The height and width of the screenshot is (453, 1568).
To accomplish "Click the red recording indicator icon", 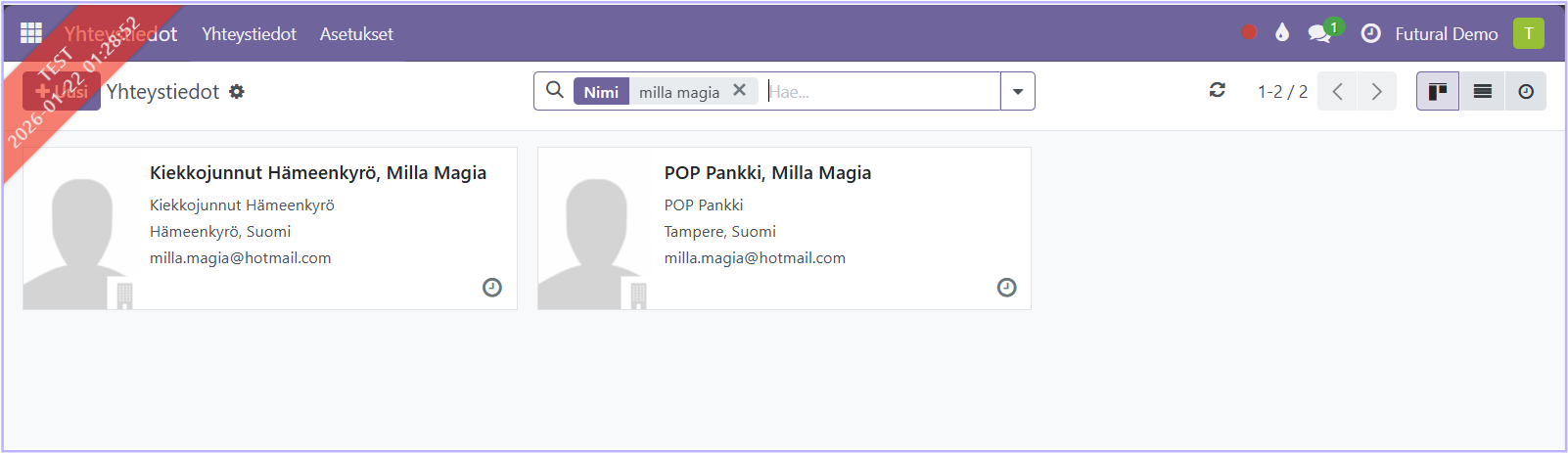I will pos(1249,32).
